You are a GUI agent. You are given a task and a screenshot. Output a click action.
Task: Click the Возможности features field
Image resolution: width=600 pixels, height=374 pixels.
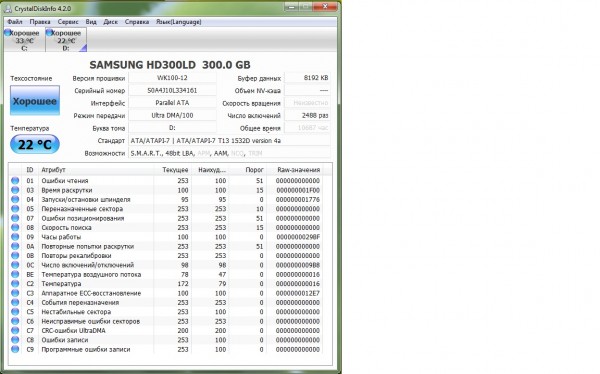[230, 153]
